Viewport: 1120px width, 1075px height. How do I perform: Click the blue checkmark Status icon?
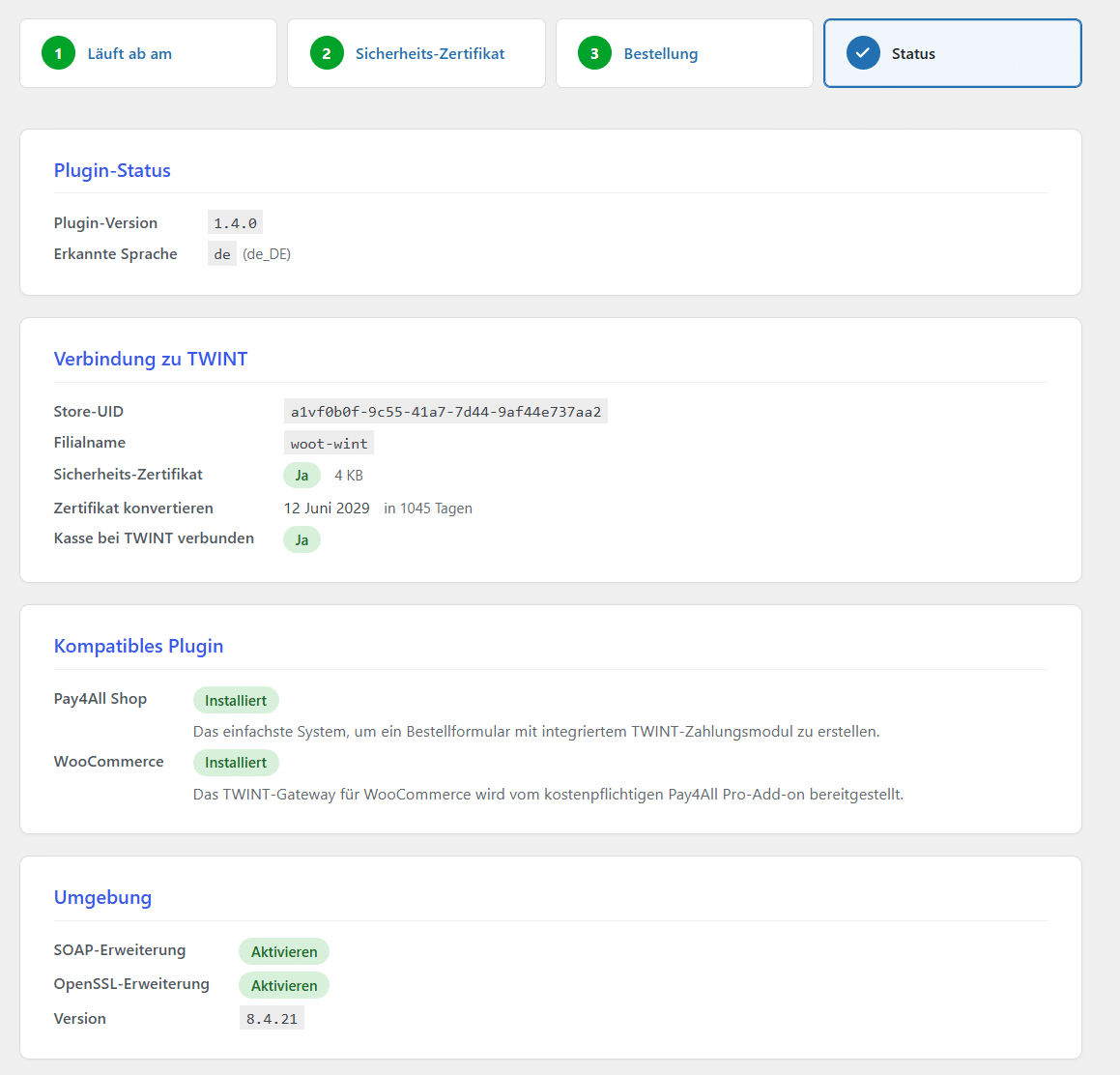(x=863, y=53)
